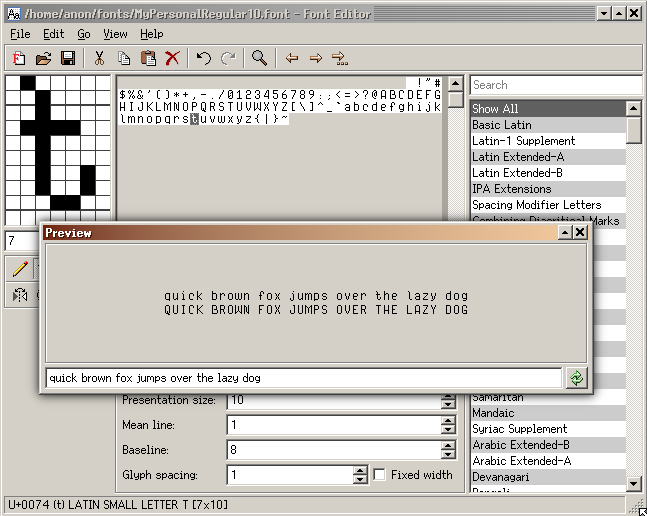Select the pencil drawing tool
Viewport: 647px width, 516px height.
20,268
